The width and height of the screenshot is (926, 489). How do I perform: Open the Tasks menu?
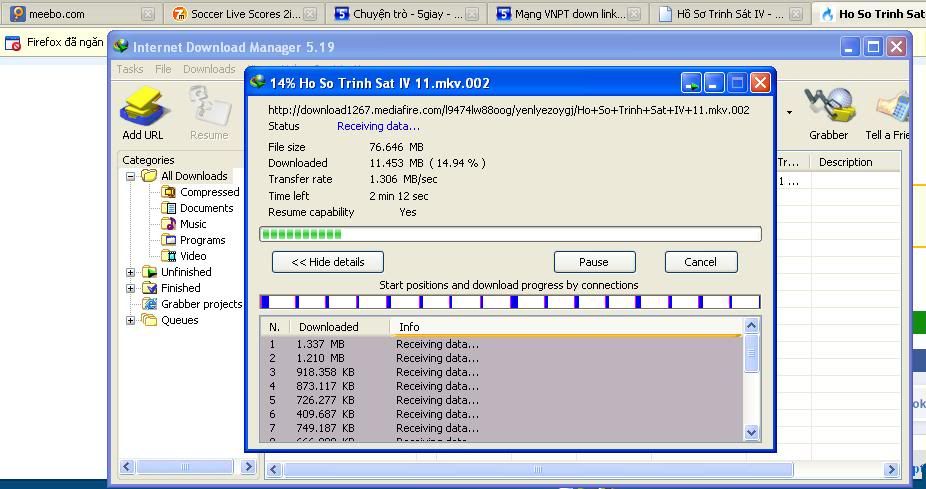click(130, 69)
